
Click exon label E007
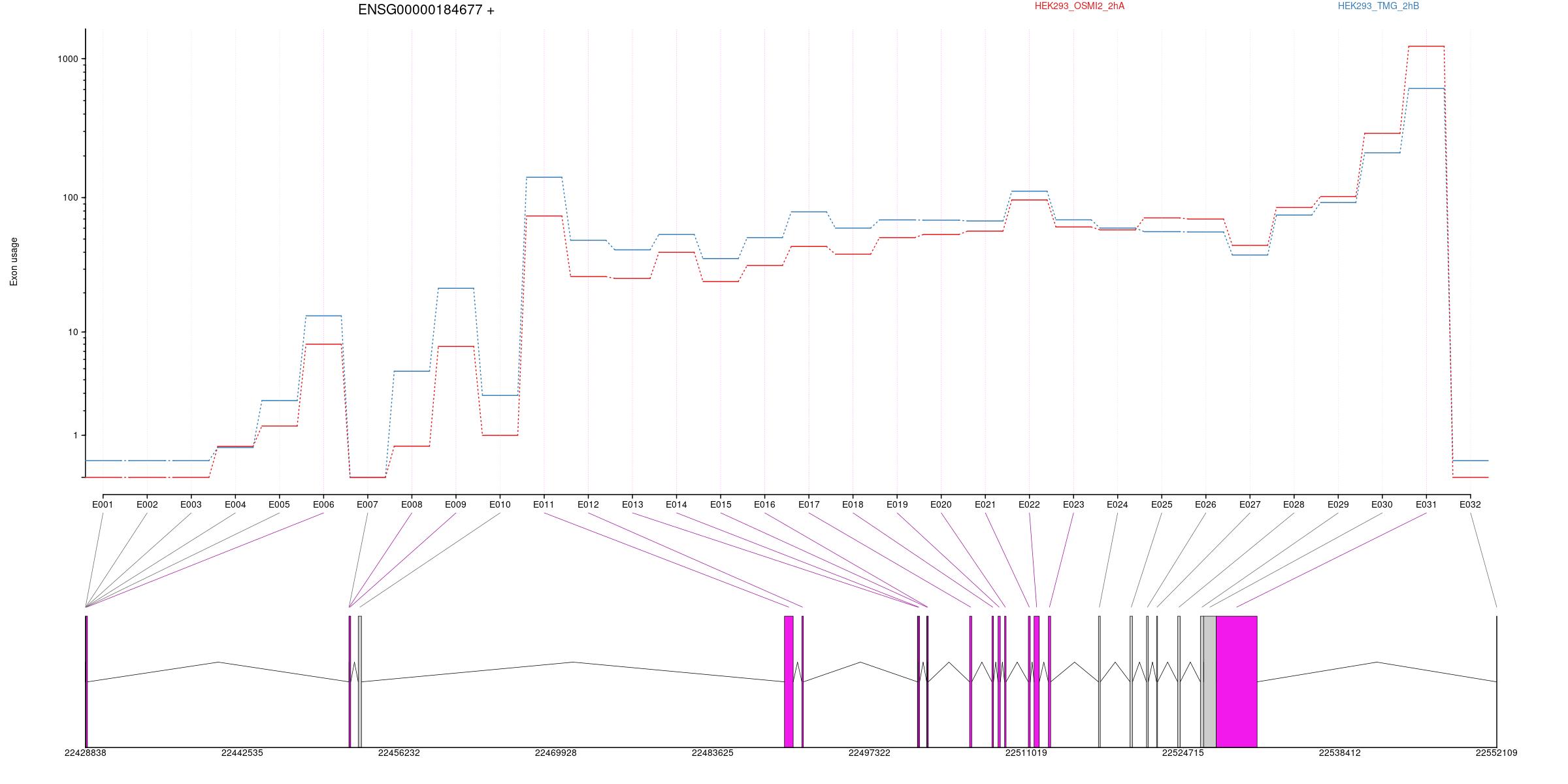pos(367,504)
